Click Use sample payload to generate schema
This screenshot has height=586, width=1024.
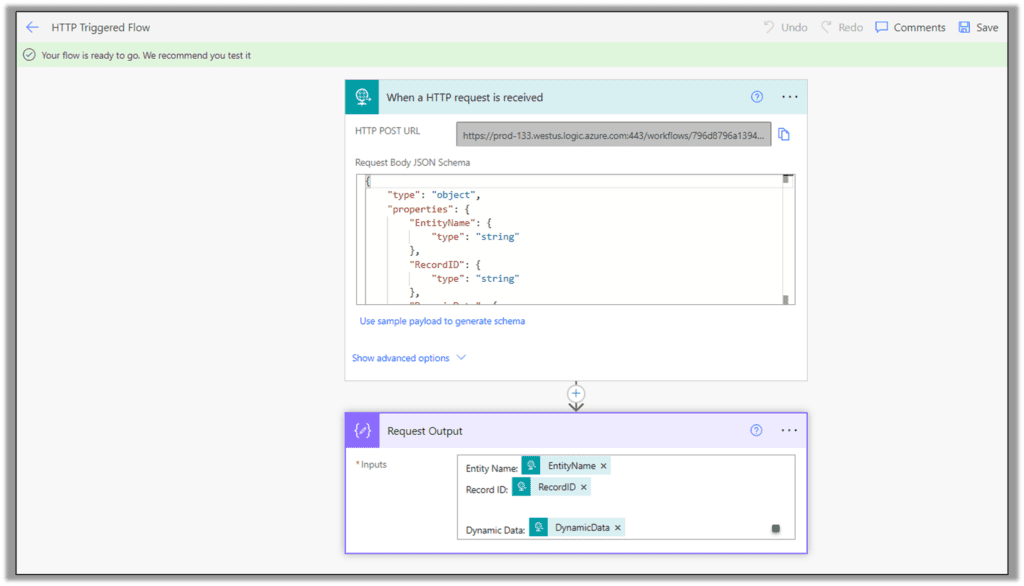click(442, 320)
